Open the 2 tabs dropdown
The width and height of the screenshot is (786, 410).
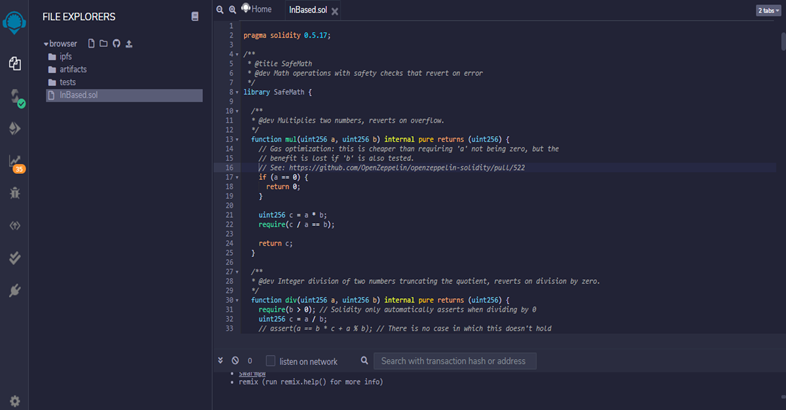[x=768, y=10]
